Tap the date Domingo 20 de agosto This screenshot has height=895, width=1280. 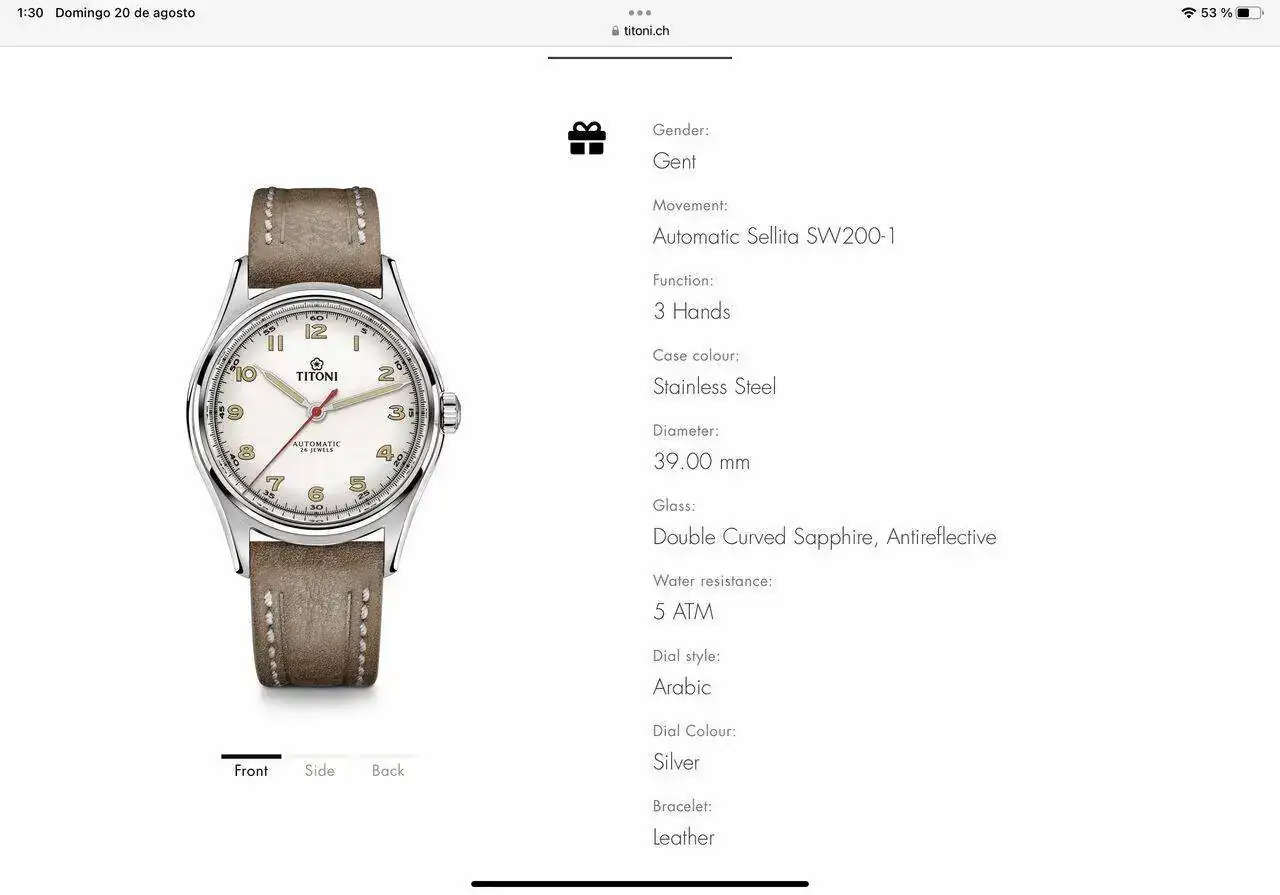click(125, 13)
